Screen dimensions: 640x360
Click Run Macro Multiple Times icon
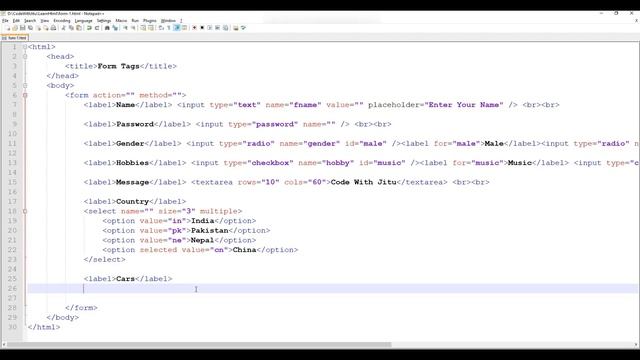pyautogui.click(x=218, y=28)
